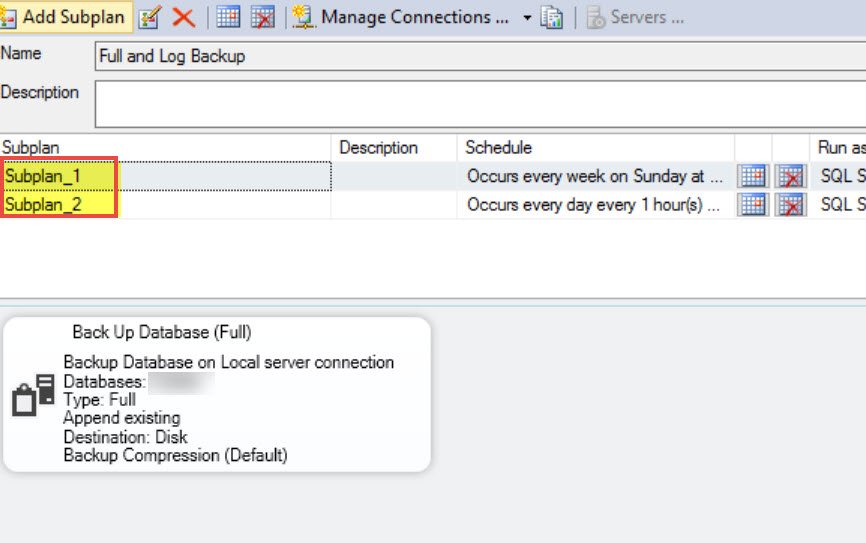The height and width of the screenshot is (543, 866).
Task: Delete selected subplan with red X
Action: click(x=183, y=17)
